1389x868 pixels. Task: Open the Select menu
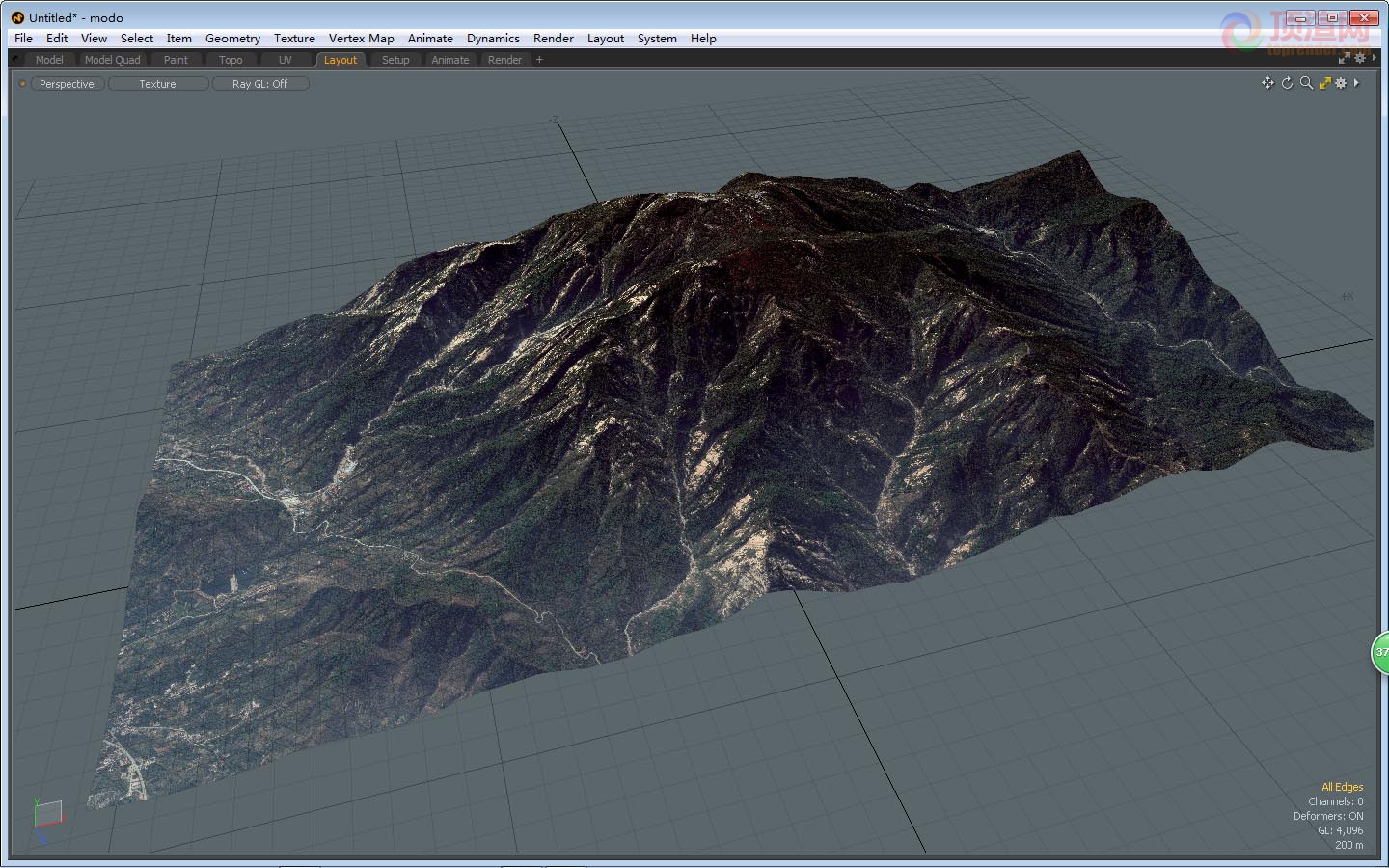(x=137, y=39)
